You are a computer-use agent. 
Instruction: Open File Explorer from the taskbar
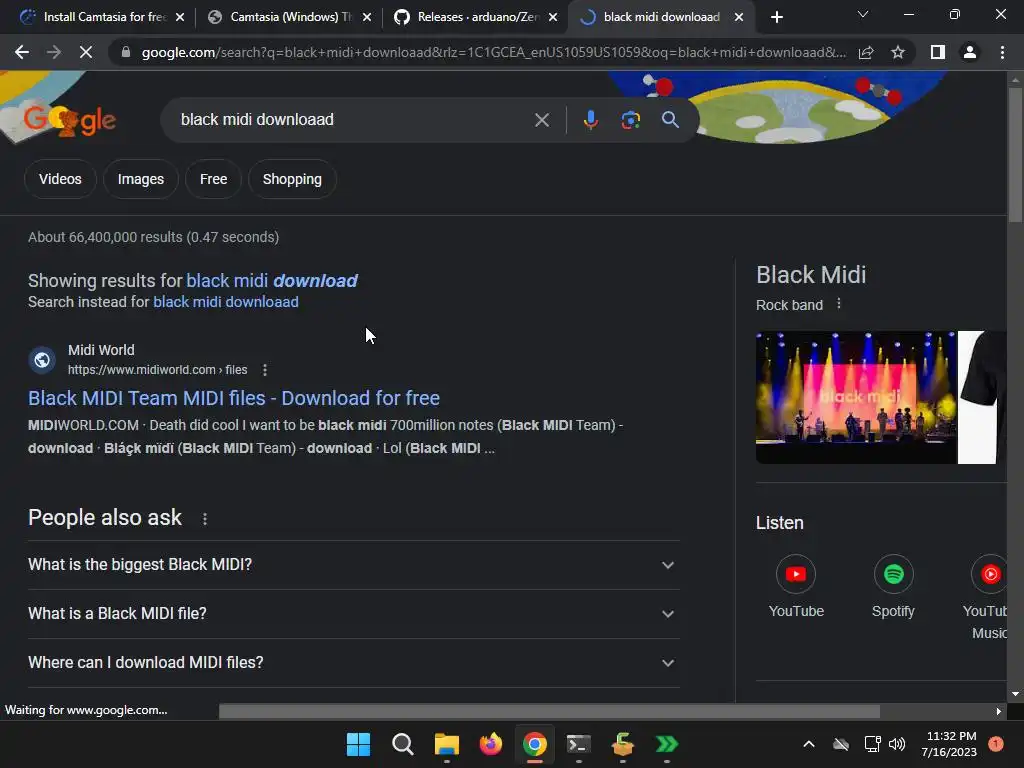pos(447,744)
